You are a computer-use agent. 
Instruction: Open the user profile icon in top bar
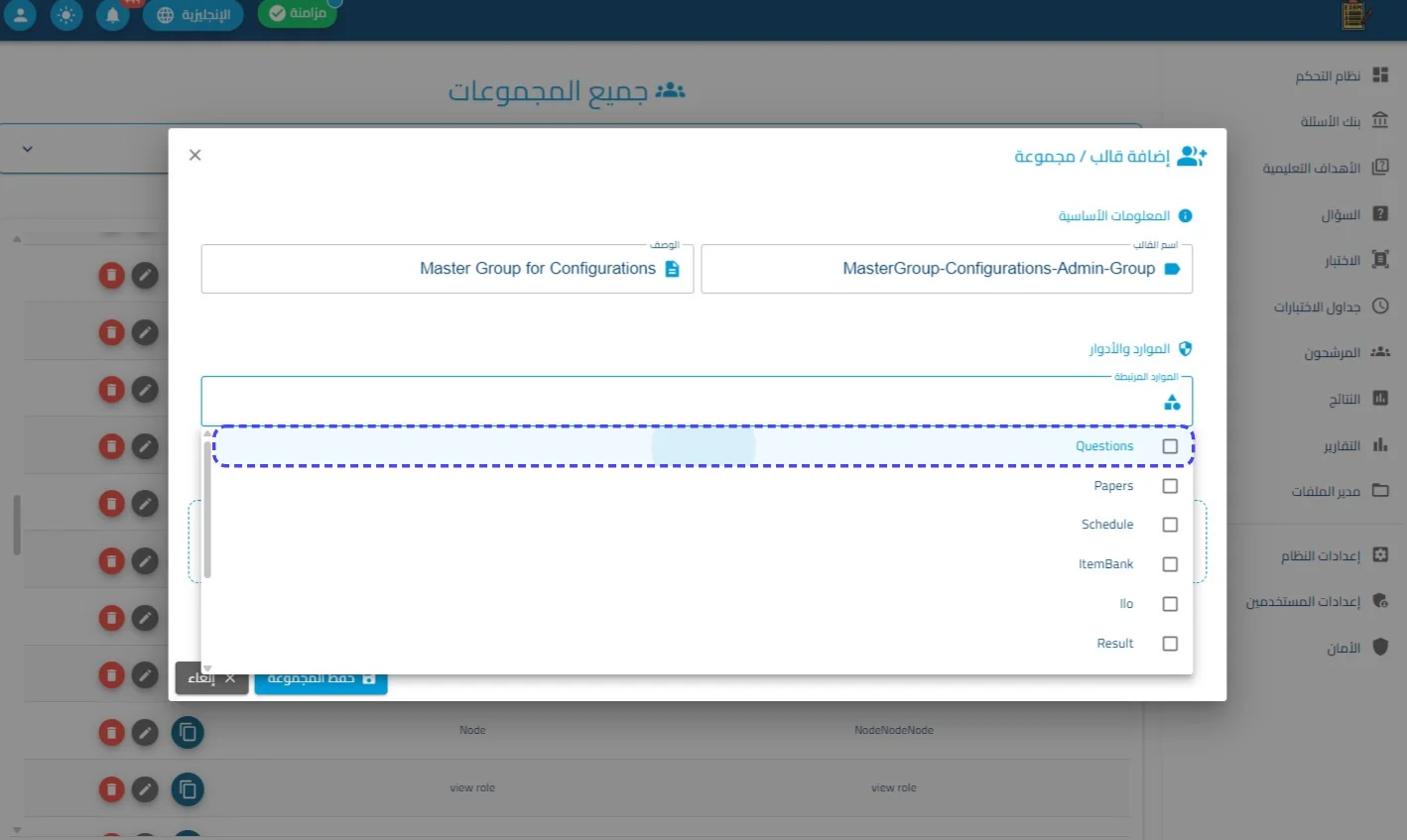[20, 15]
